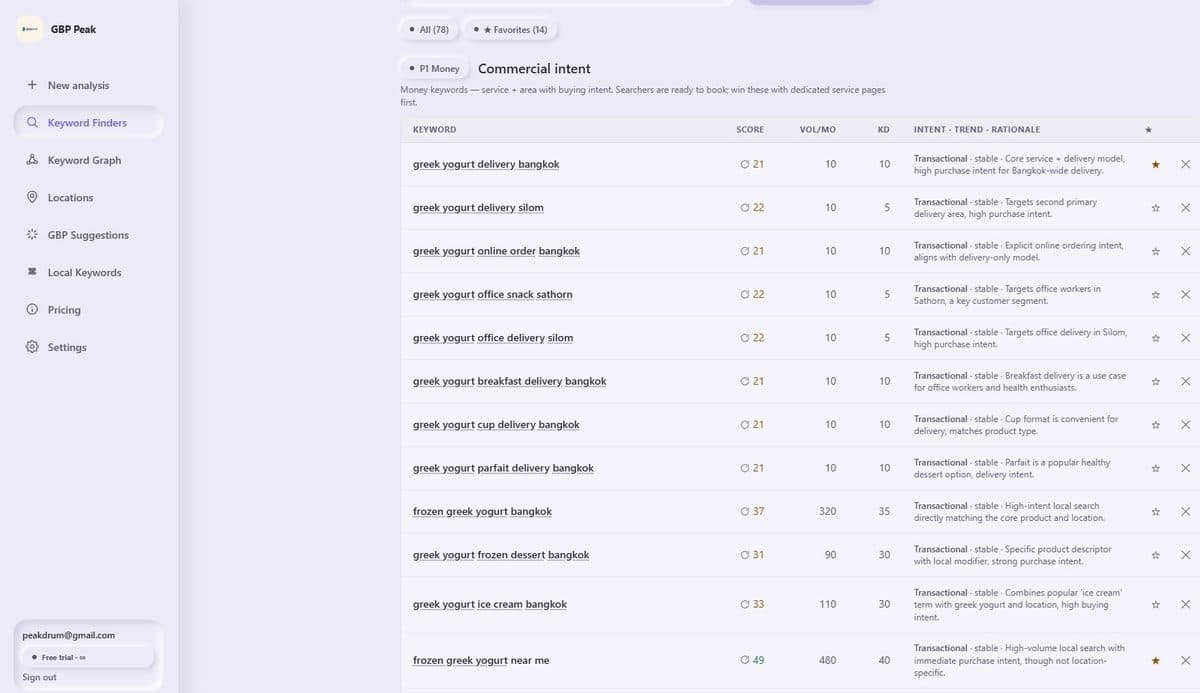Favorite greek yogurt ice cream bangkok star

[1155, 604]
